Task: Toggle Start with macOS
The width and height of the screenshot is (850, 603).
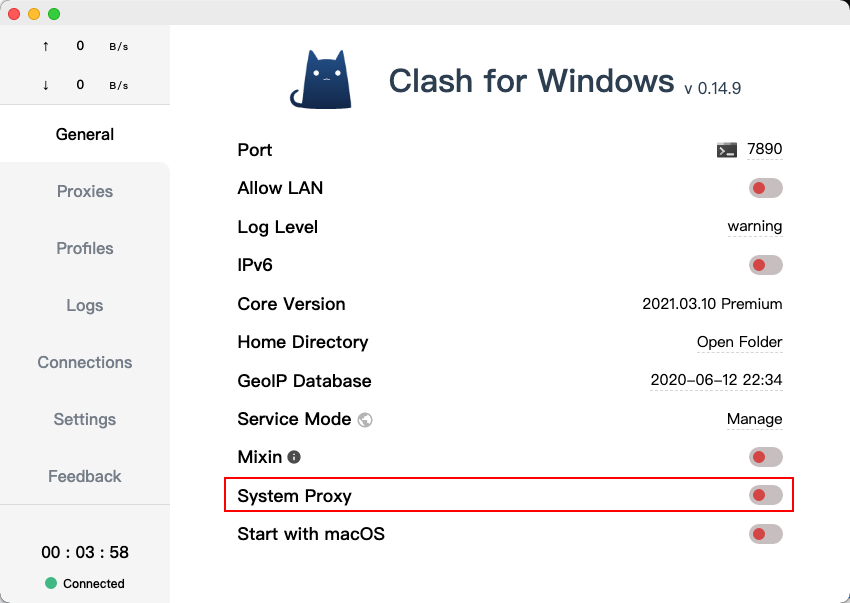Action: (x=765, y=534)
